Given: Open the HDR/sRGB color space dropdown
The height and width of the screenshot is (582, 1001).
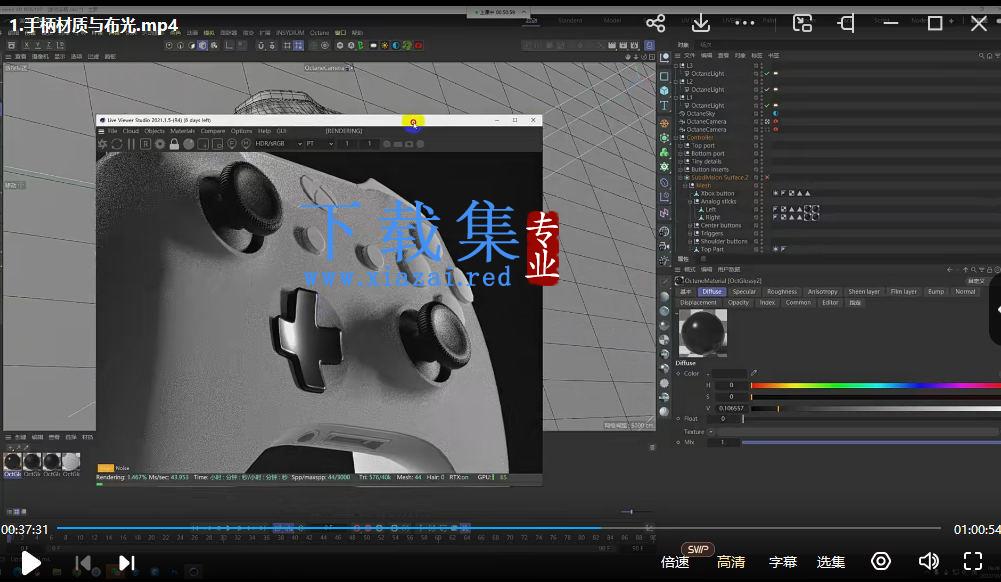Looking at the screenshot, I should pos(278,144).
